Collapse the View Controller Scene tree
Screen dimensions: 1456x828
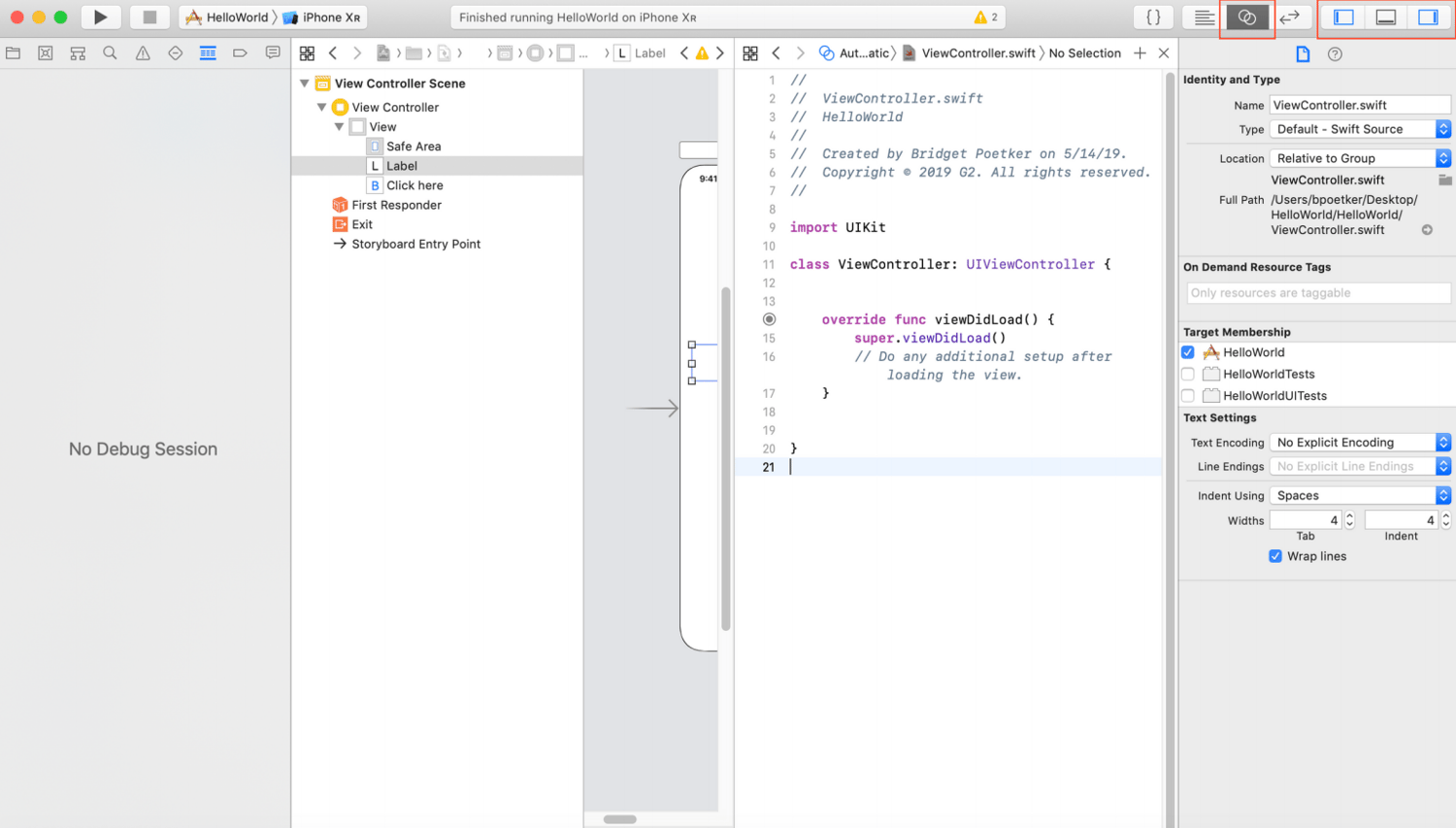305,83
